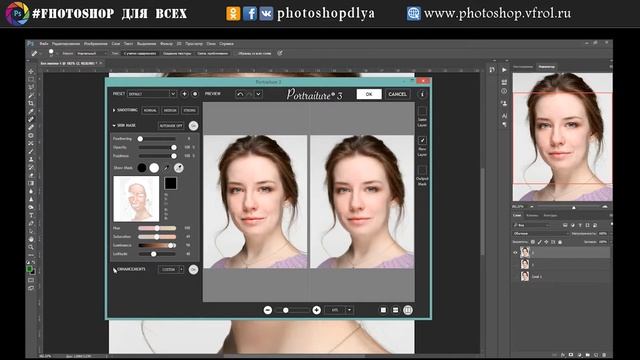Collapse the Skin Mask section

[114, 126]
